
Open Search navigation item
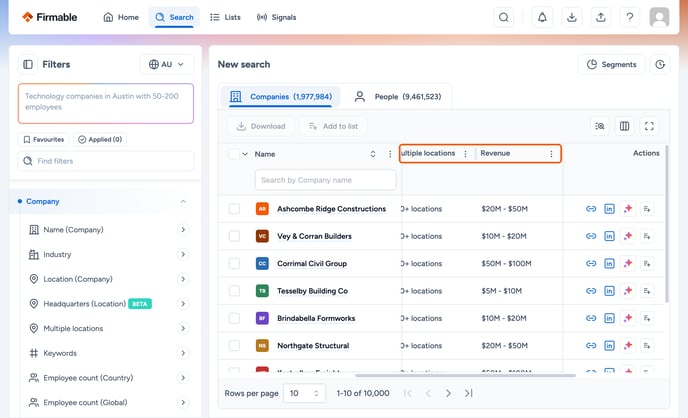pyautogui.click(x=174, y=17)
